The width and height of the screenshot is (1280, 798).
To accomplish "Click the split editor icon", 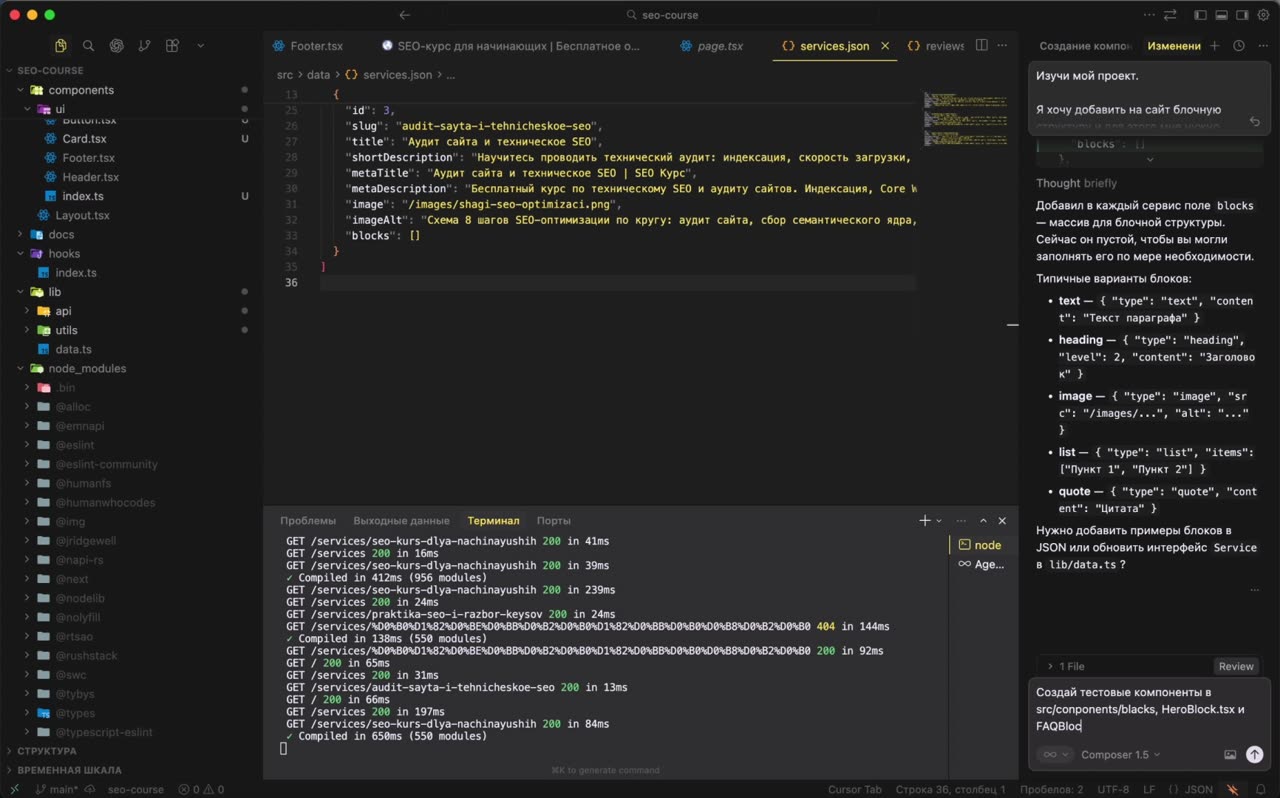I will coord(982,45).
